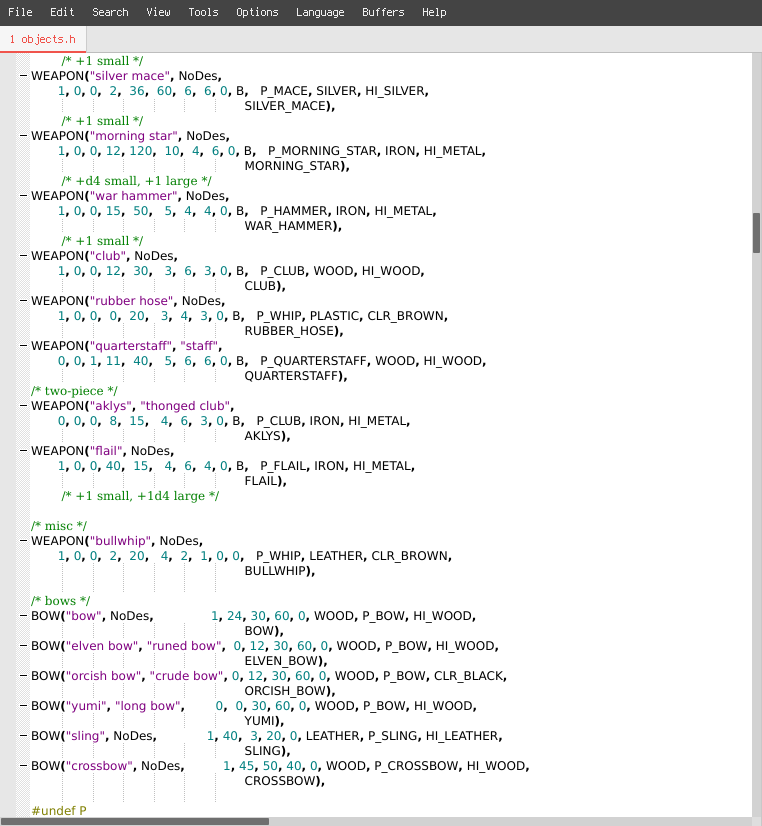Viewport: 762px width, 826px height.
Task: Select the objects.h tab
Action: (43, 39)
